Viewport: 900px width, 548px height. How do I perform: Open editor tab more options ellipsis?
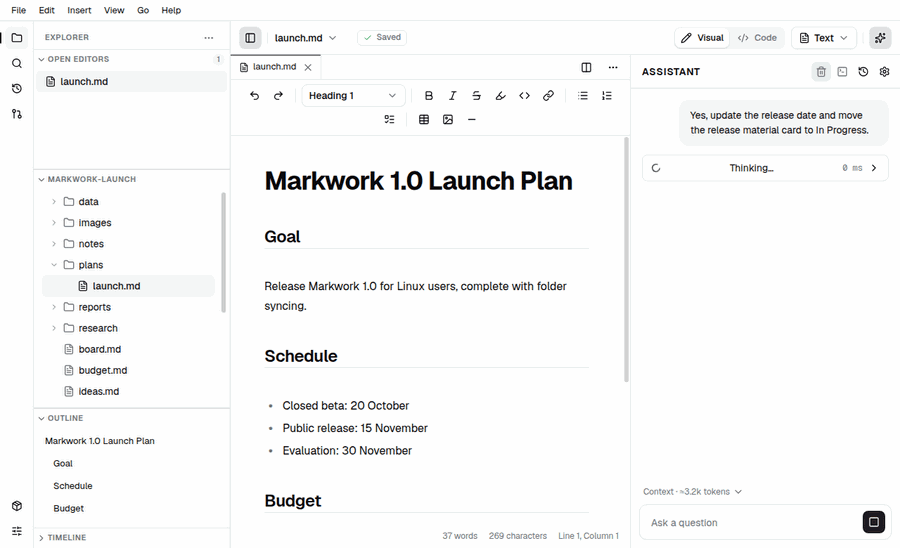[613, 67]
